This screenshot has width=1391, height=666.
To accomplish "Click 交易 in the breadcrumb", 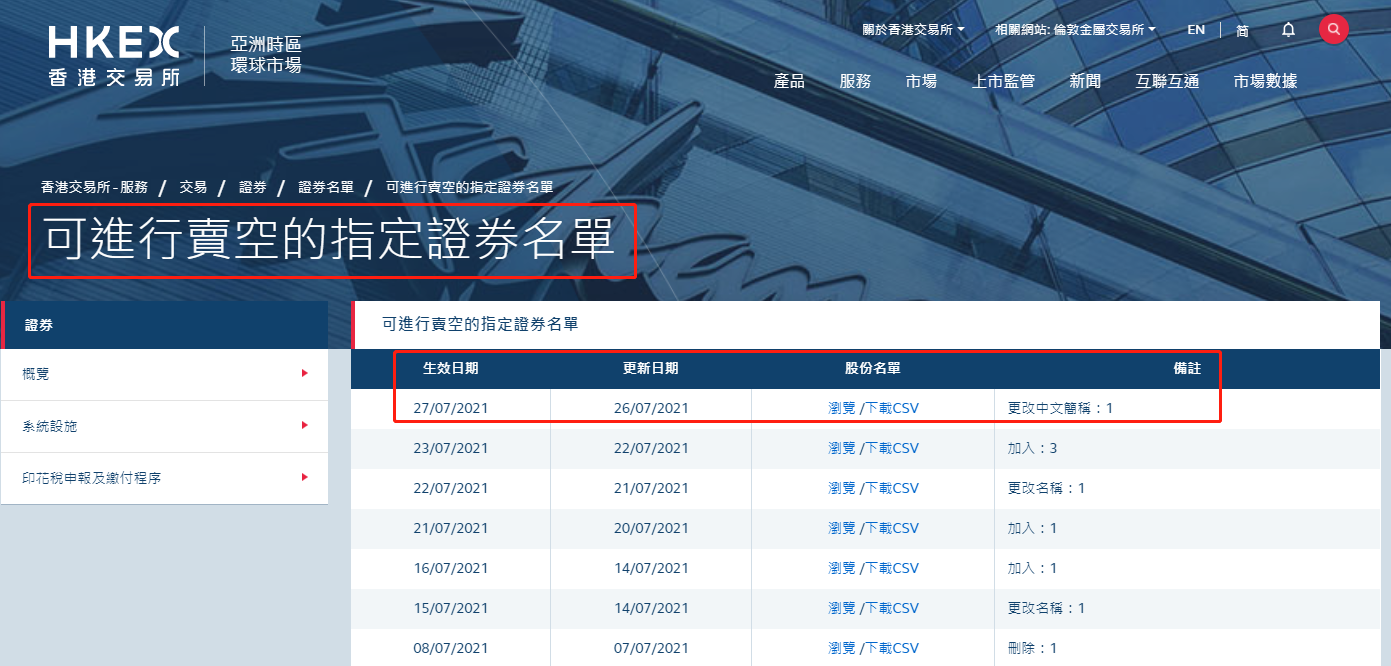I will pos(193,187).
